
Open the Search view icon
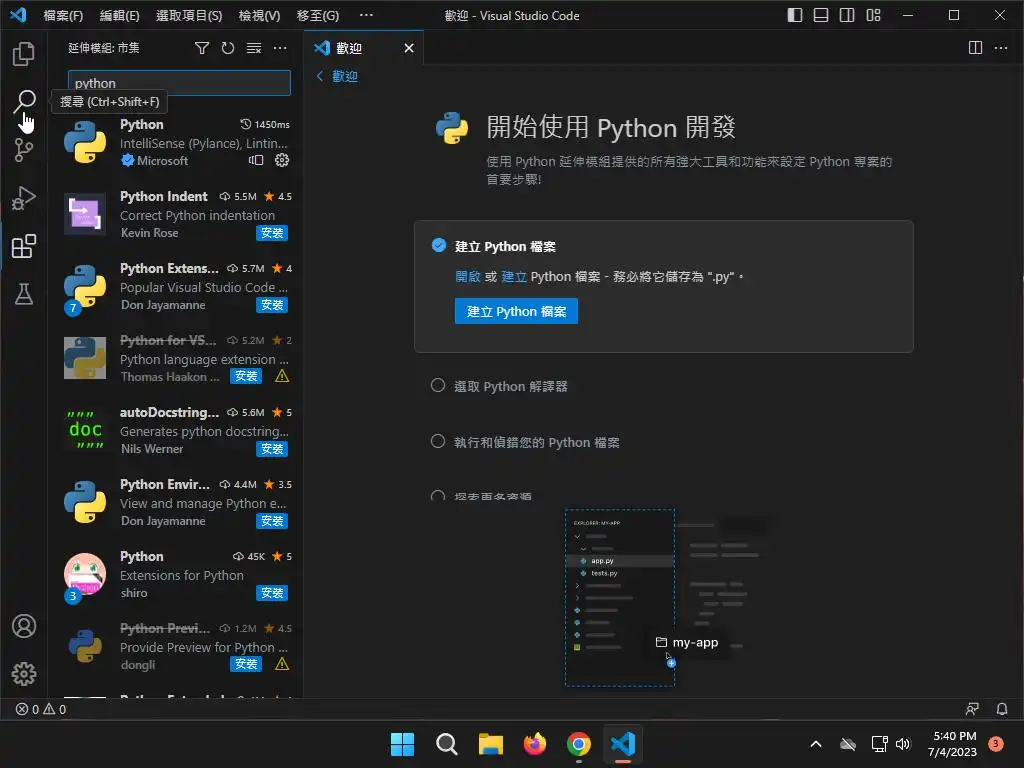click(x=24, y=102)
